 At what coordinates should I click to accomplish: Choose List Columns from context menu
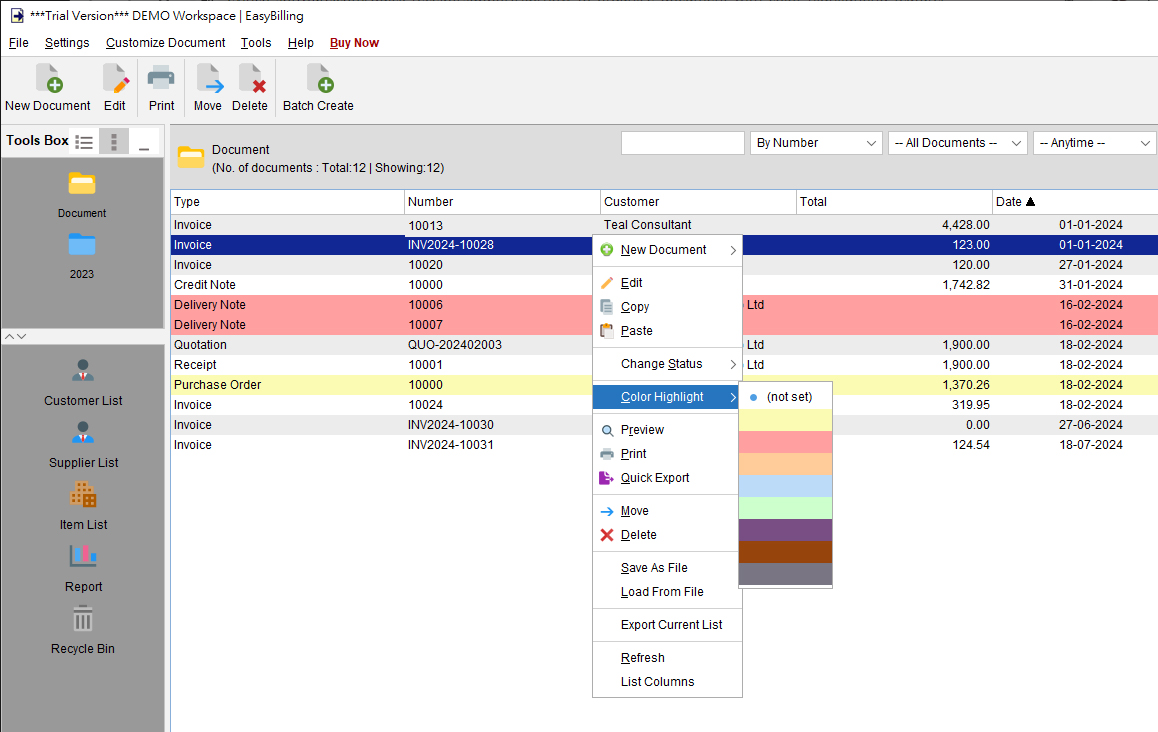coord(667,682)
